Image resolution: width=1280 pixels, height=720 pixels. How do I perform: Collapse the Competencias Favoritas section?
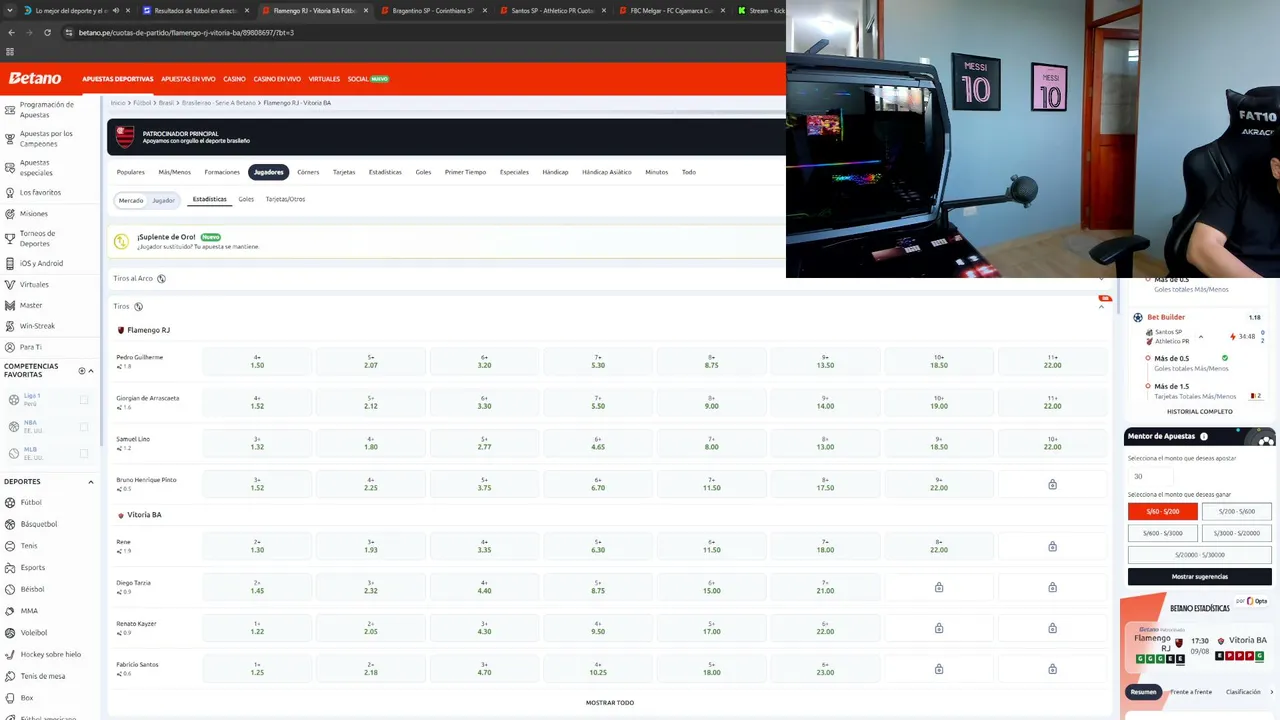pos(91,371)
